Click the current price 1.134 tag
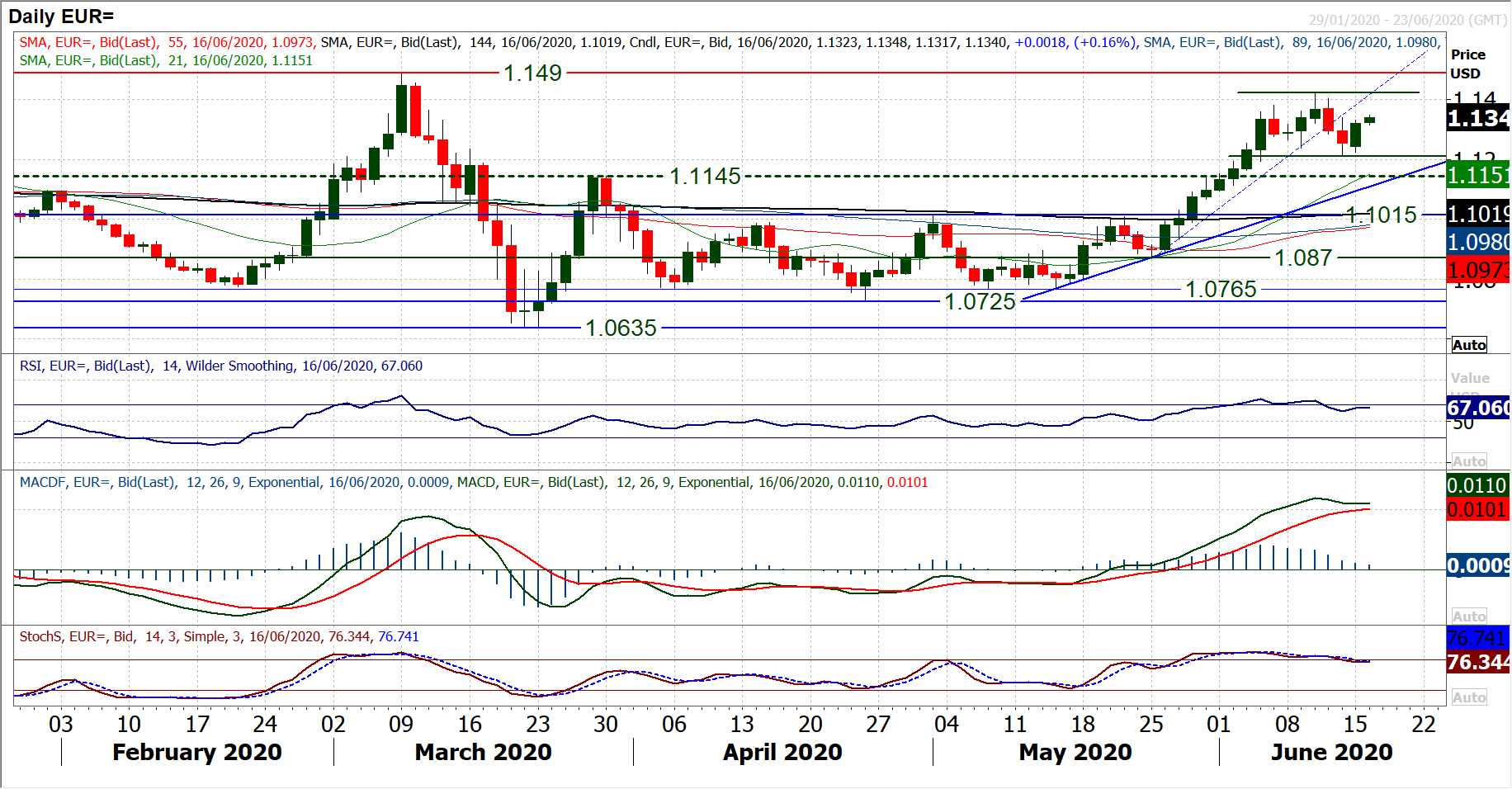1512x789 pixels. (1478, 119)
